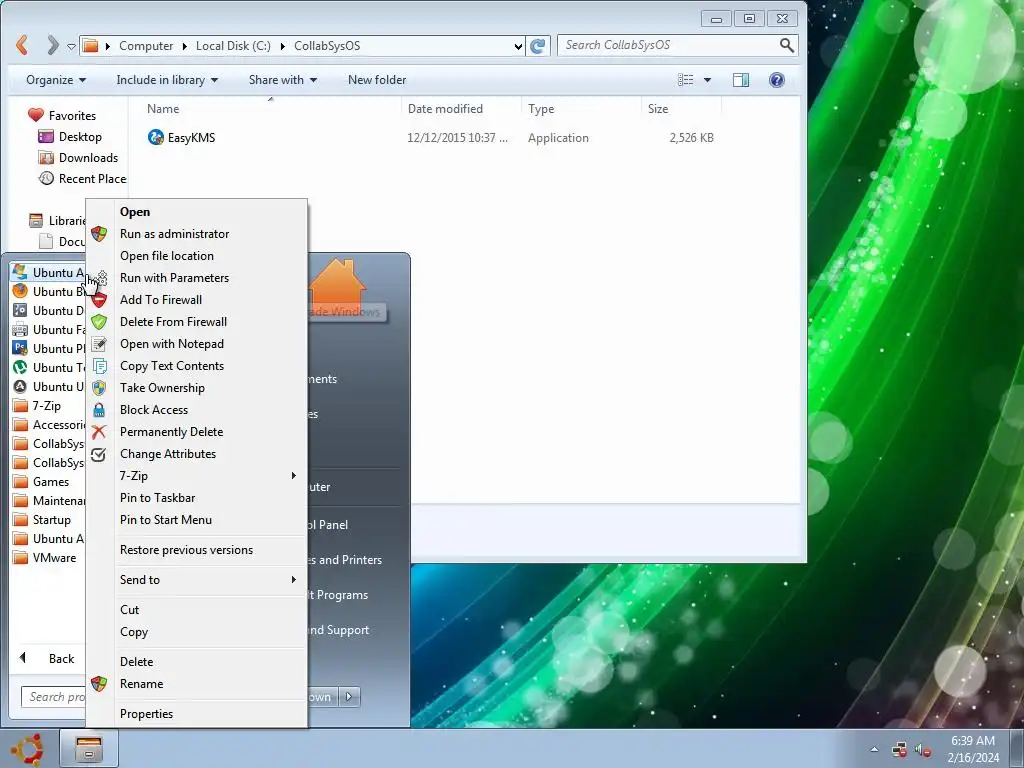
Task: Click the change view icon
Action: [x=686, y=80]
